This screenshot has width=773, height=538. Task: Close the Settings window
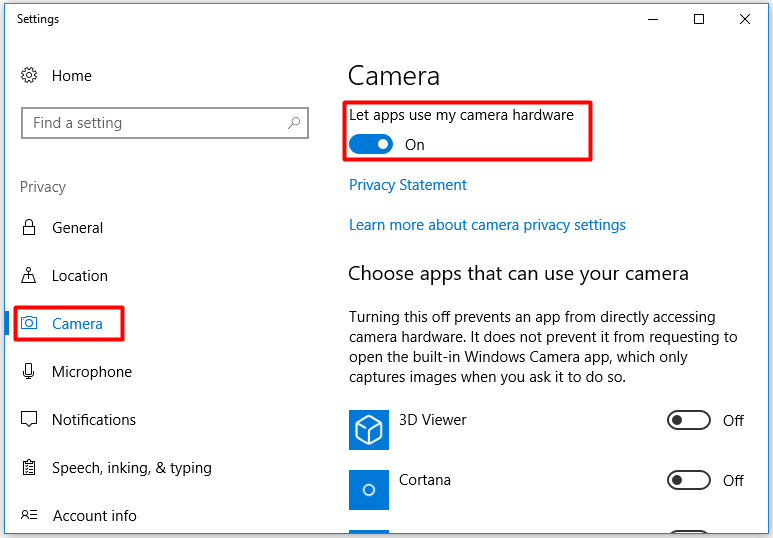[744, 19]
